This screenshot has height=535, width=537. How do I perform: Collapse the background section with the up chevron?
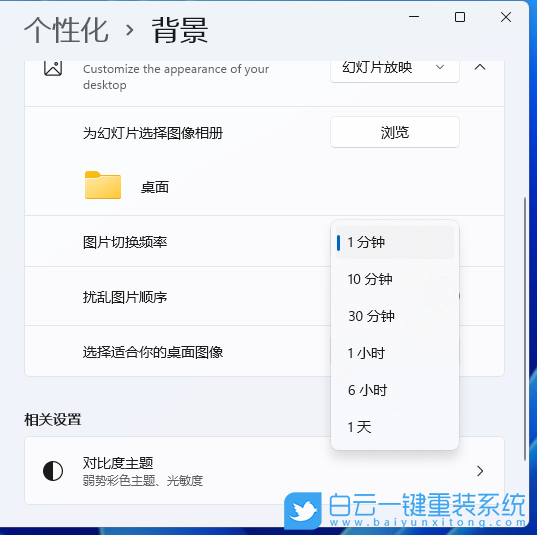[480, 67]
